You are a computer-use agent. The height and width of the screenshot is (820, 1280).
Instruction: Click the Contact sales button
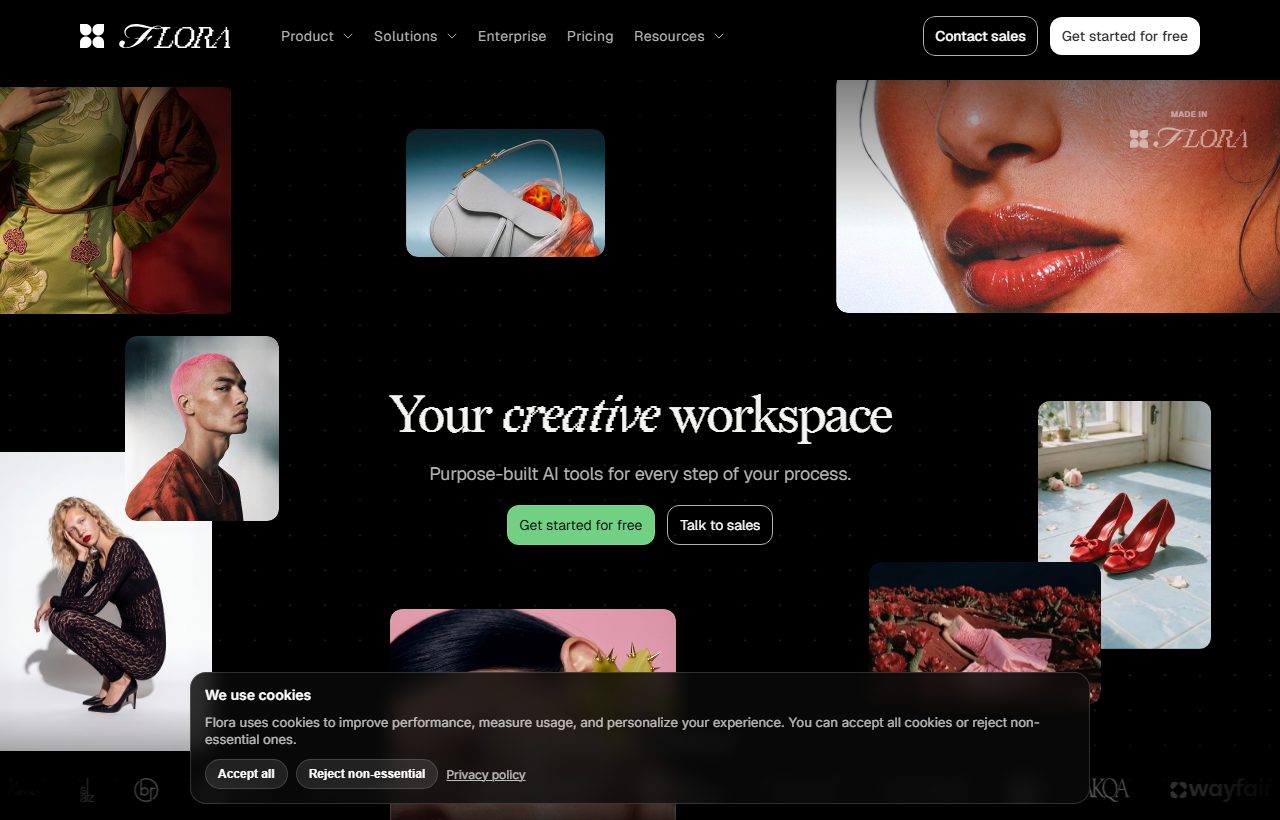click(980, 36)
